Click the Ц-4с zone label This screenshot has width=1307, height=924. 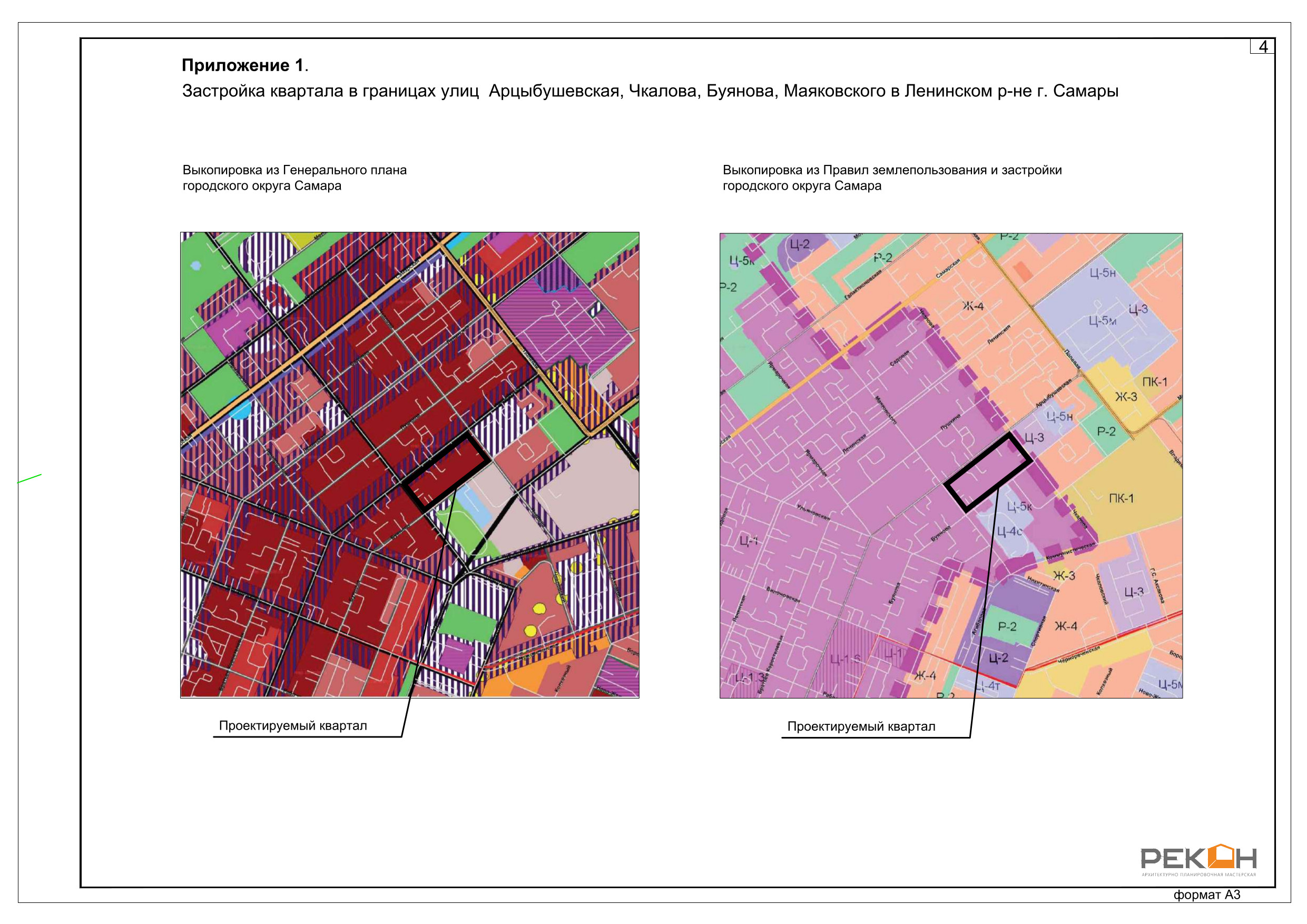pyautogui.click(x=1009, y=532)
